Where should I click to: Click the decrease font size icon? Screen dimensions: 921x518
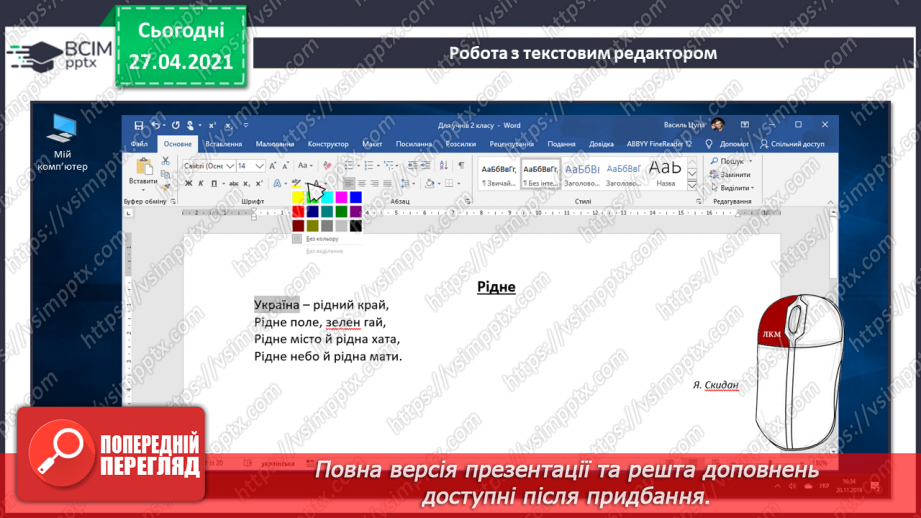(x=285, y=166)
